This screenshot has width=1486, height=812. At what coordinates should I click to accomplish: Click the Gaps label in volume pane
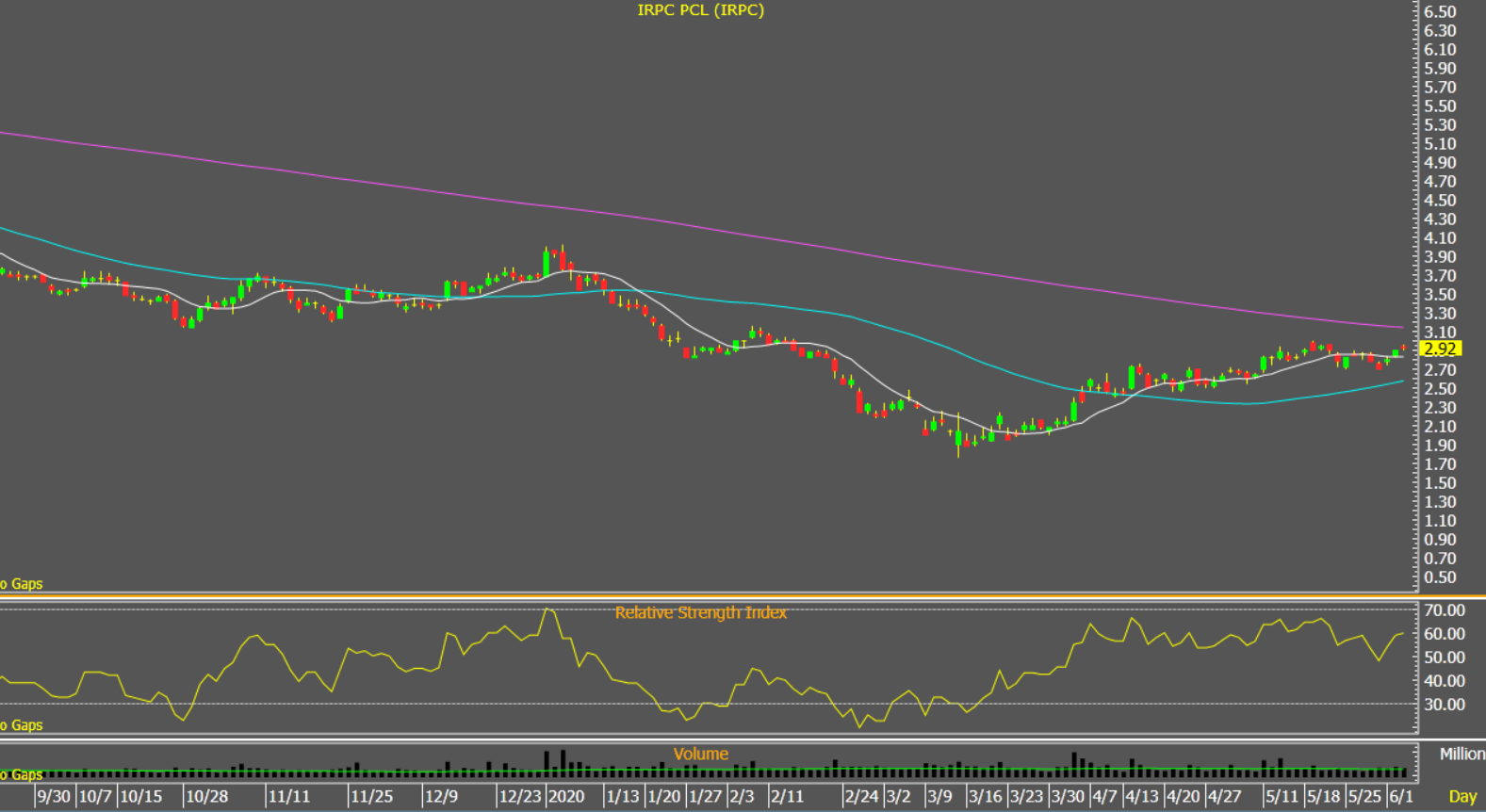[22, 774]
